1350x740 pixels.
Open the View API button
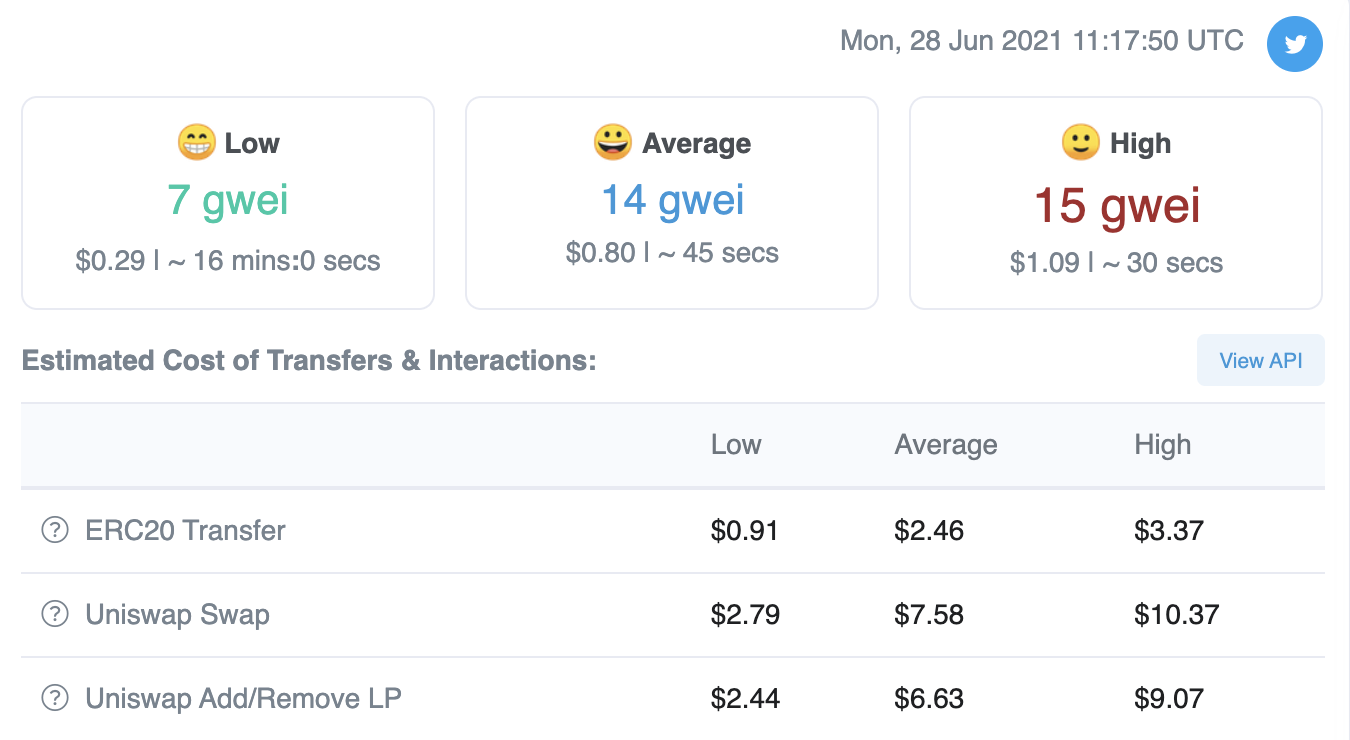[1260, 361]
